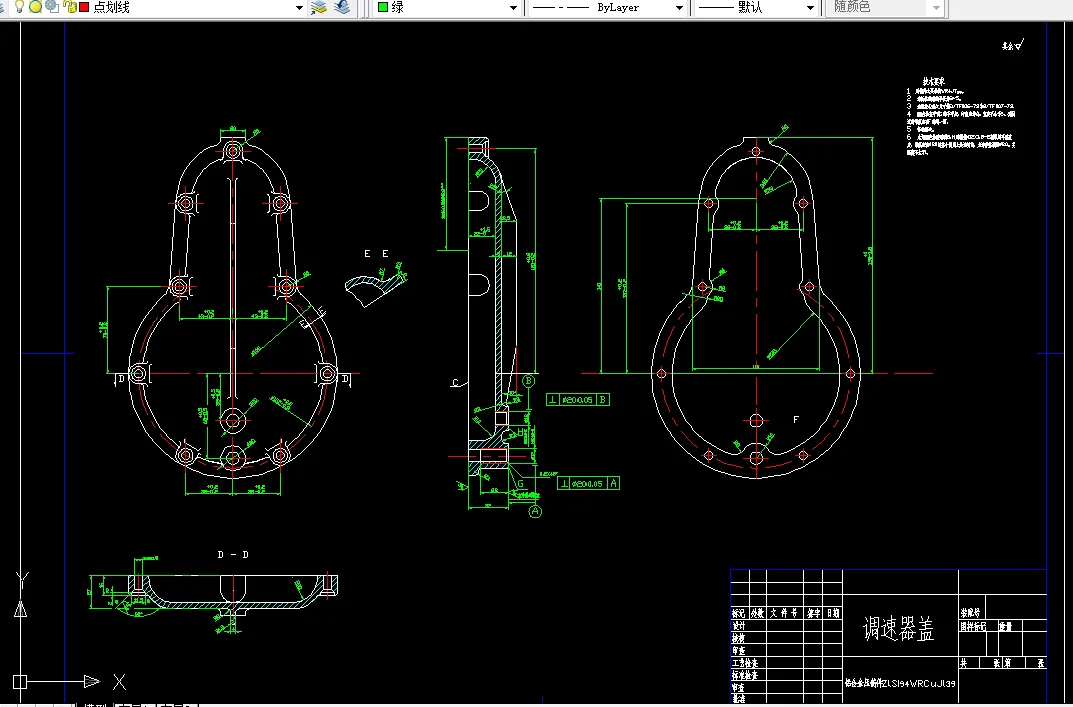The width and height of the screenshot is (1073, 707).
Task: Click datum circle B in section view
Action: (x=528, y=381)
